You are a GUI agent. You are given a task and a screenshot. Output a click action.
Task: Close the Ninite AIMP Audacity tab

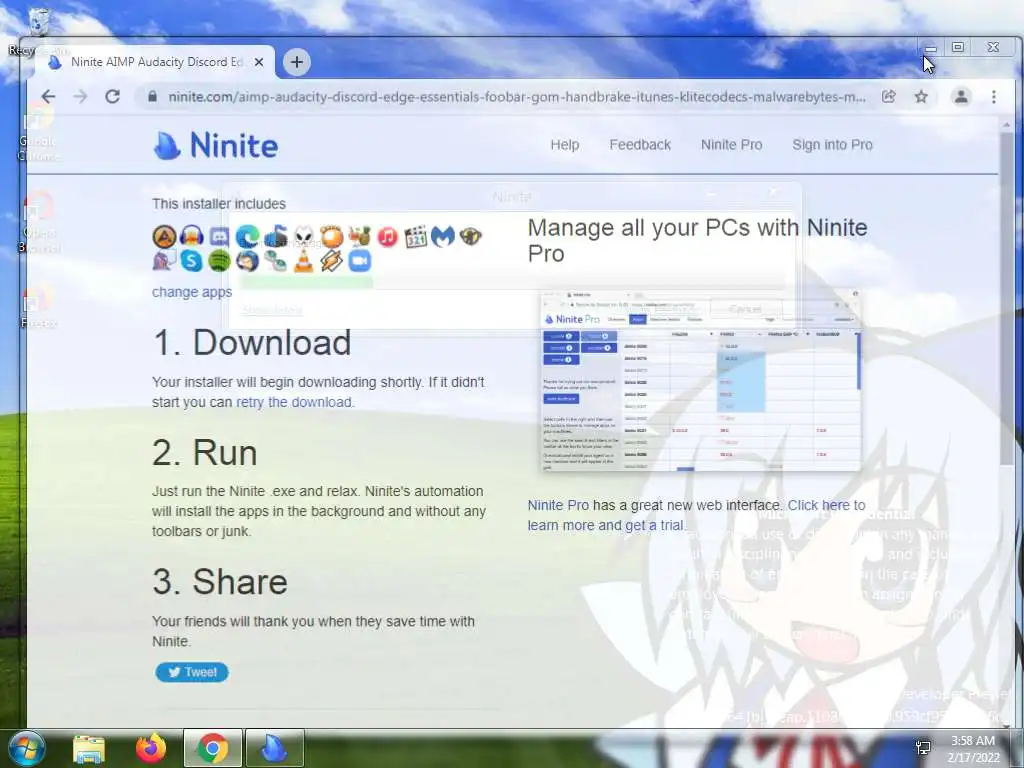click(x=259, y=62)
